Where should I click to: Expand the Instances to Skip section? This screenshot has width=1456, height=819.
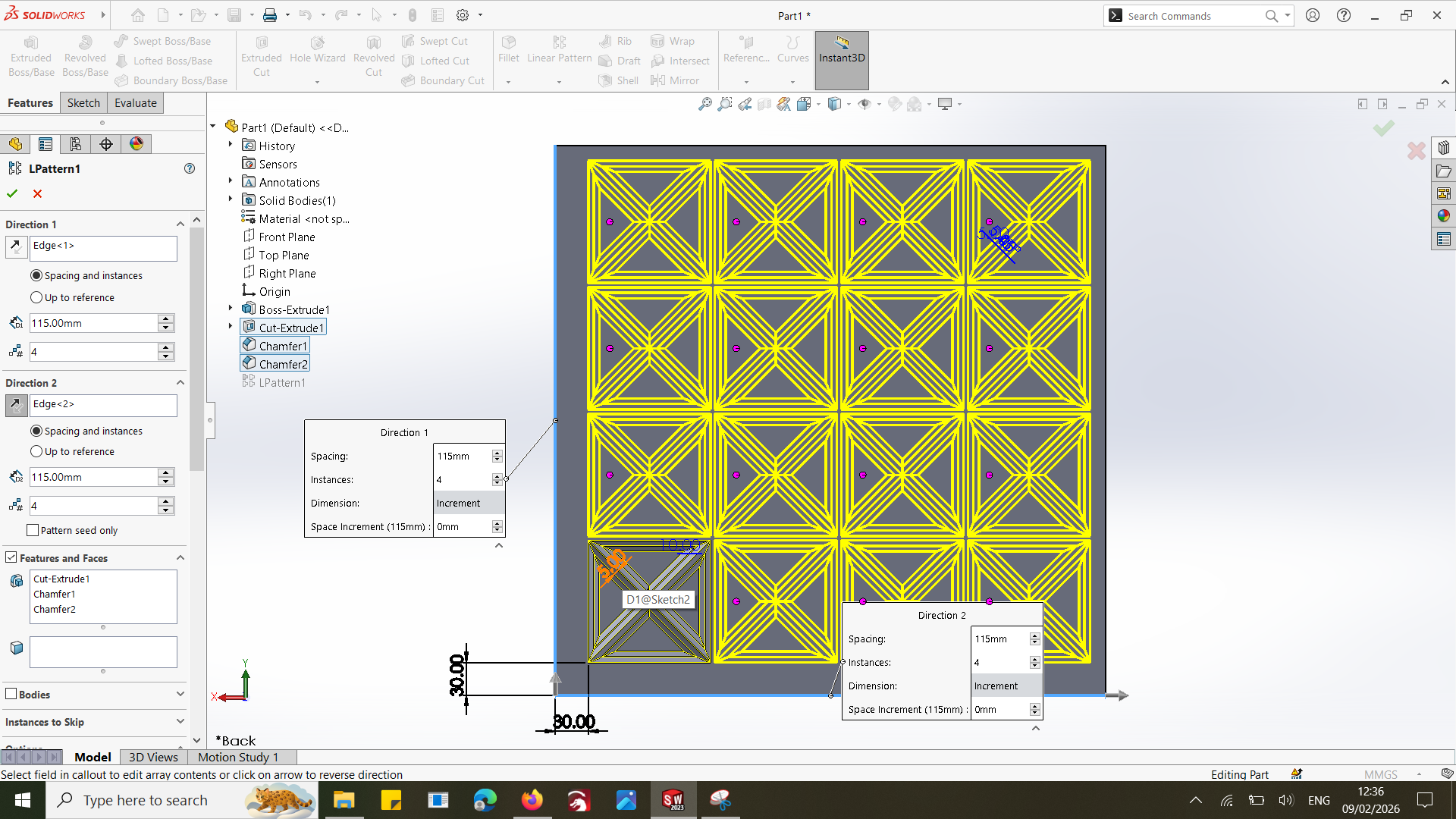coord(180,721)
